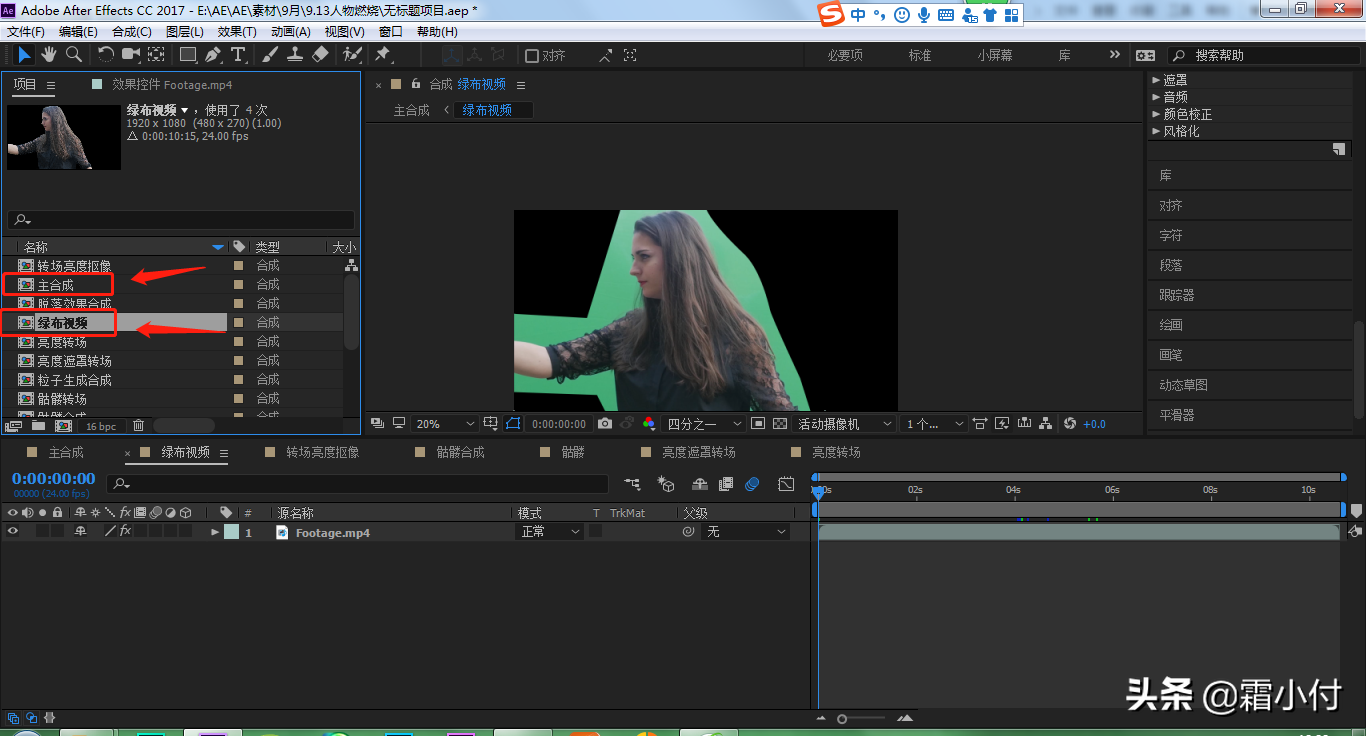Switch to 必要项 workspace

pos(845,56)
